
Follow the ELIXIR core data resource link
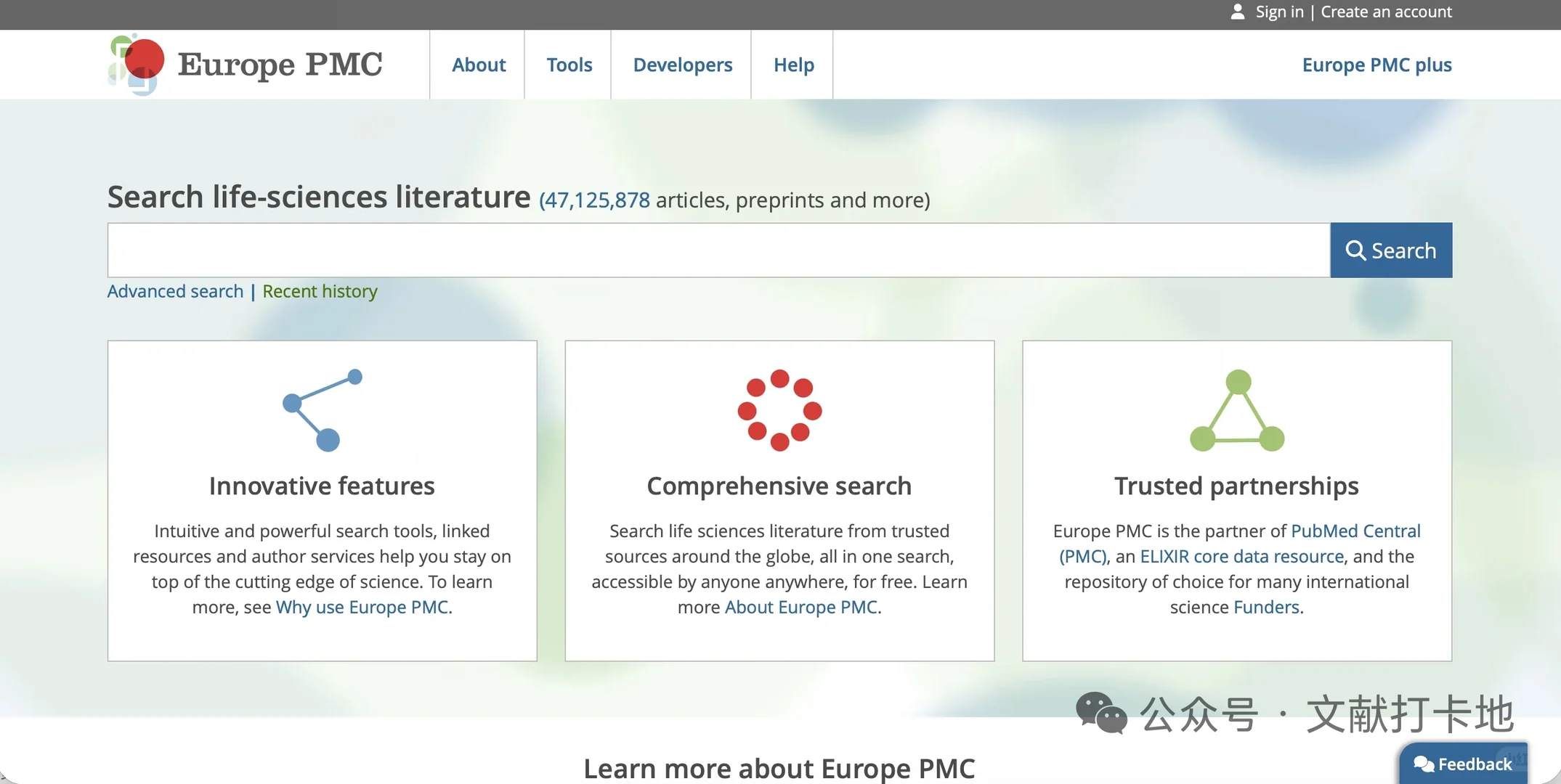(x=1241, y=556)
